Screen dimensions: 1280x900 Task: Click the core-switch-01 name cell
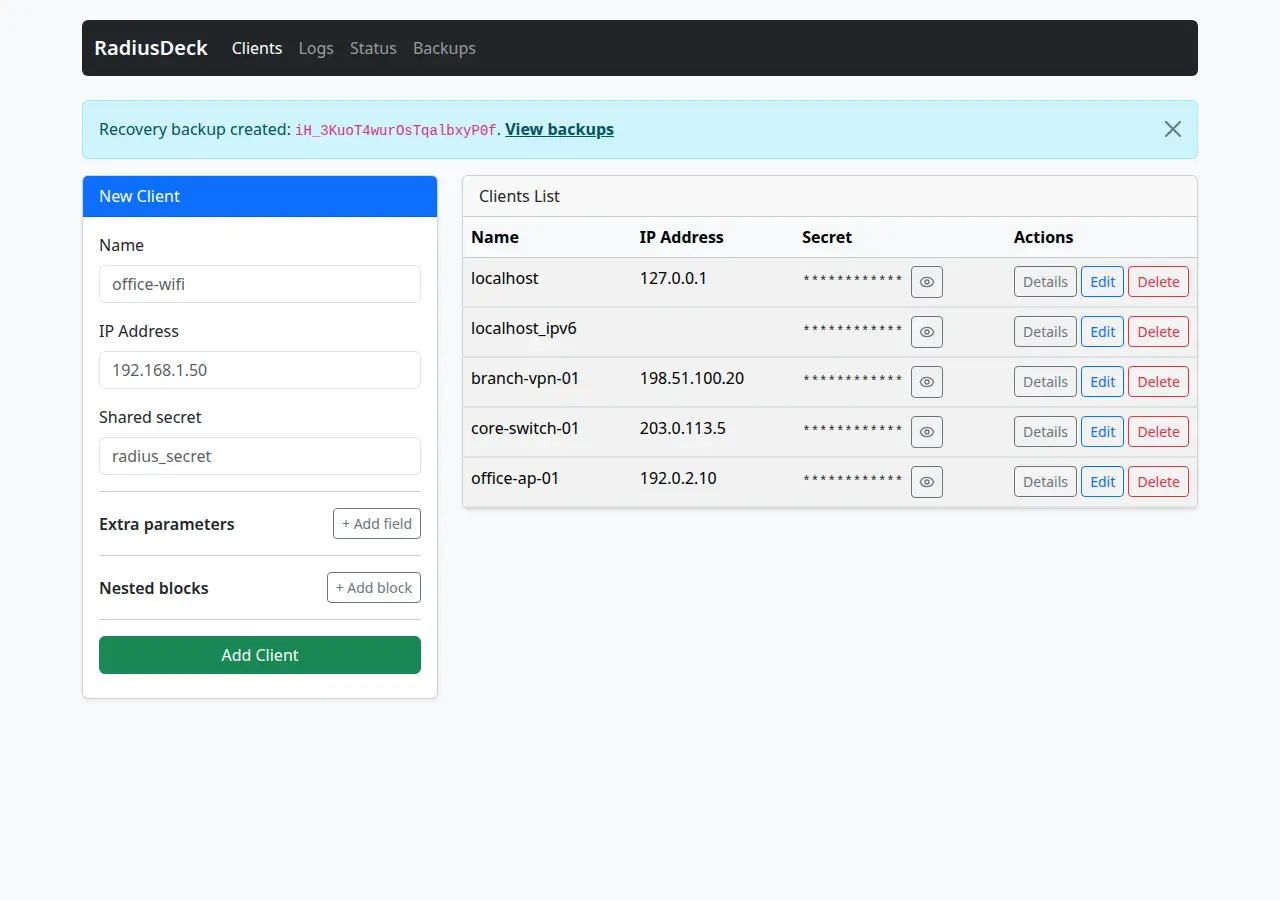tap(547, 432)
